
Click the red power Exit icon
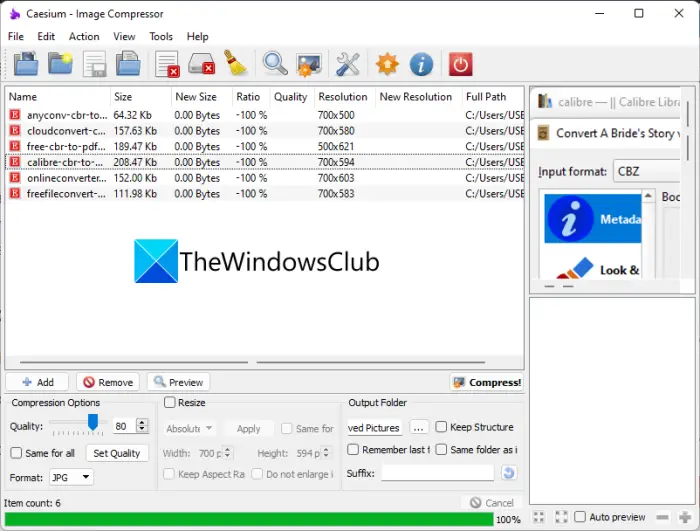(x=460, y=64)
